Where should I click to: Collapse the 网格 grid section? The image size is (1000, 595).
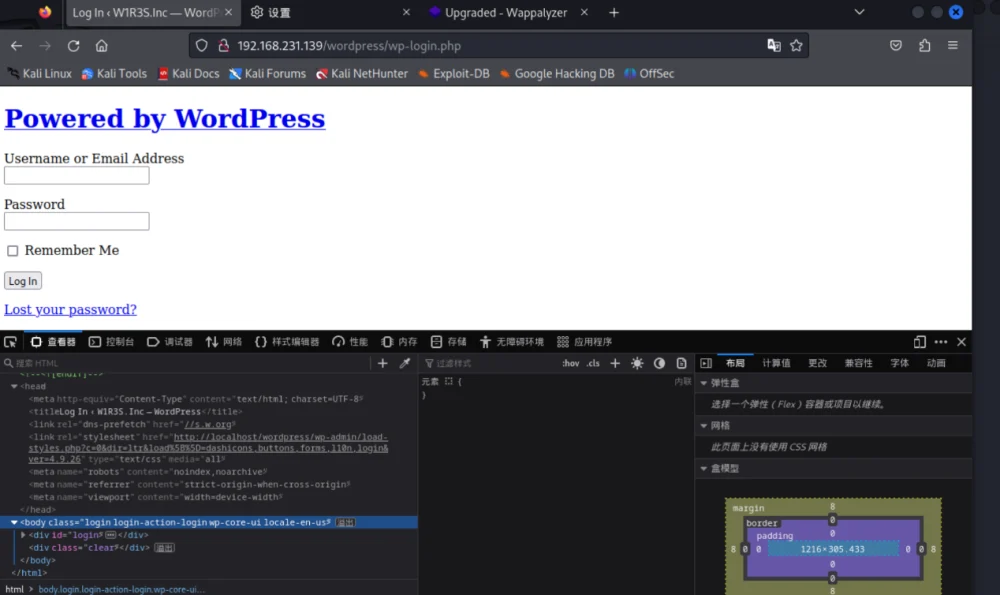coord(704,425)
